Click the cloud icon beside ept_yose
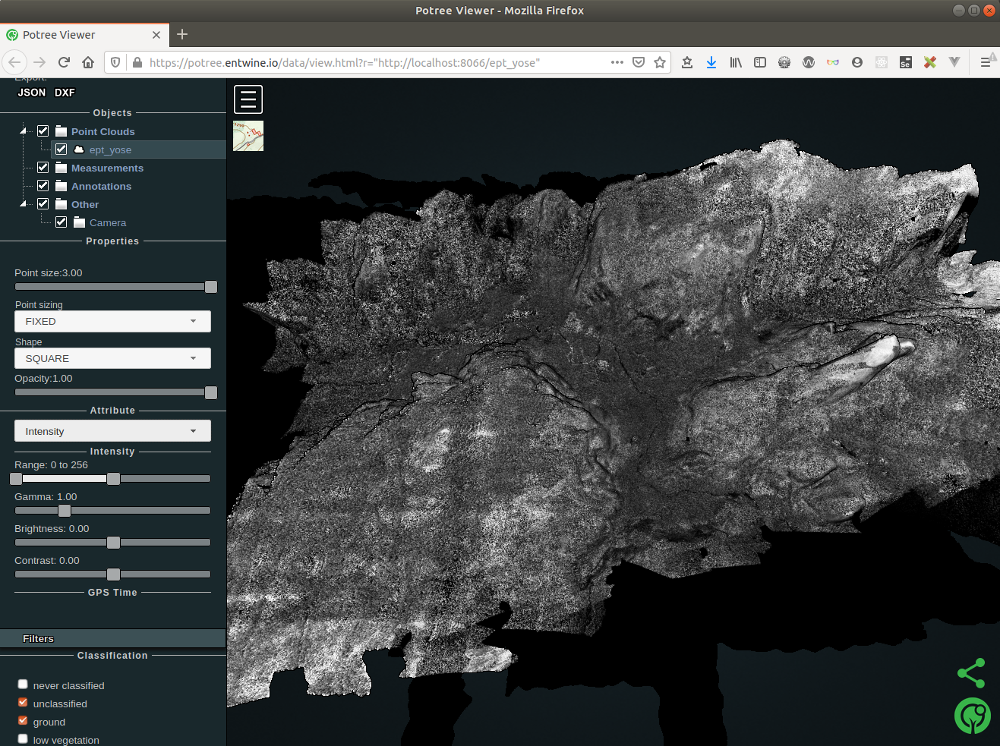Viewport: 1000px width, 746px height. point(79,149)
